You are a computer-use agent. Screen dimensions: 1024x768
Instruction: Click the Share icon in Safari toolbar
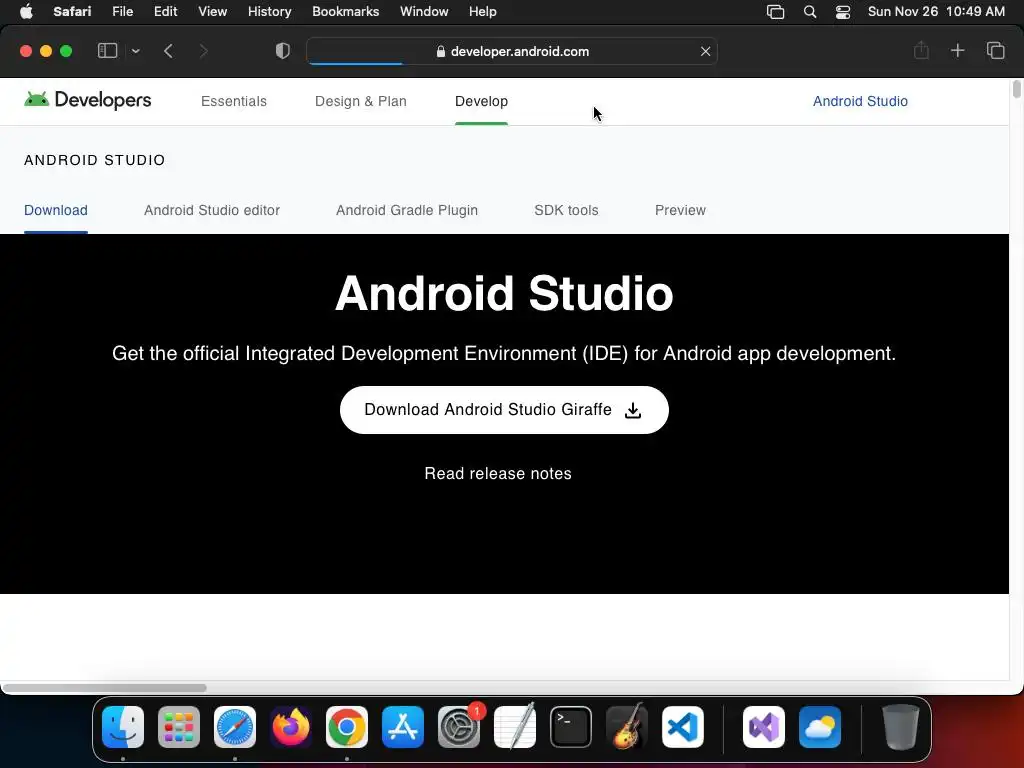[x=921, y=50]
